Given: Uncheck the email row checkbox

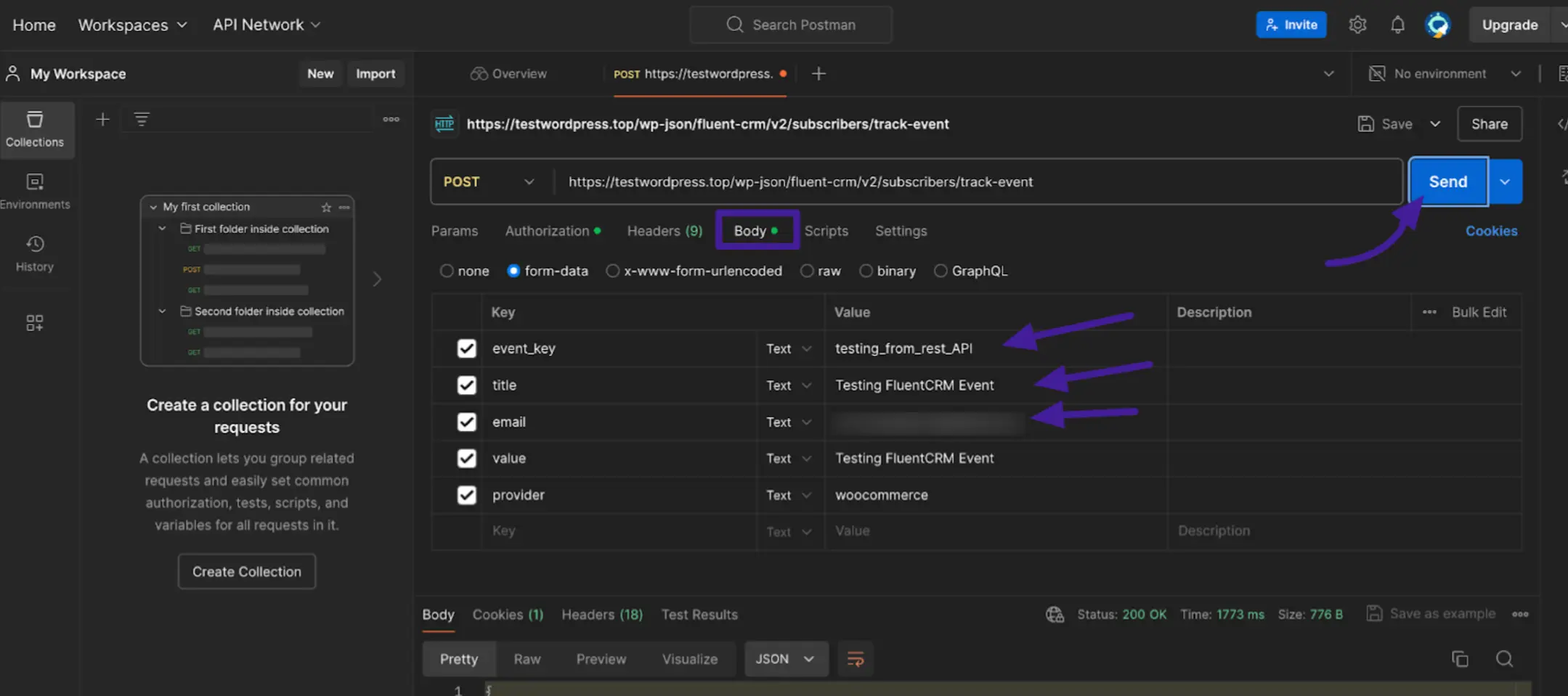Looking at the screenshot, I should click(466, 422).
